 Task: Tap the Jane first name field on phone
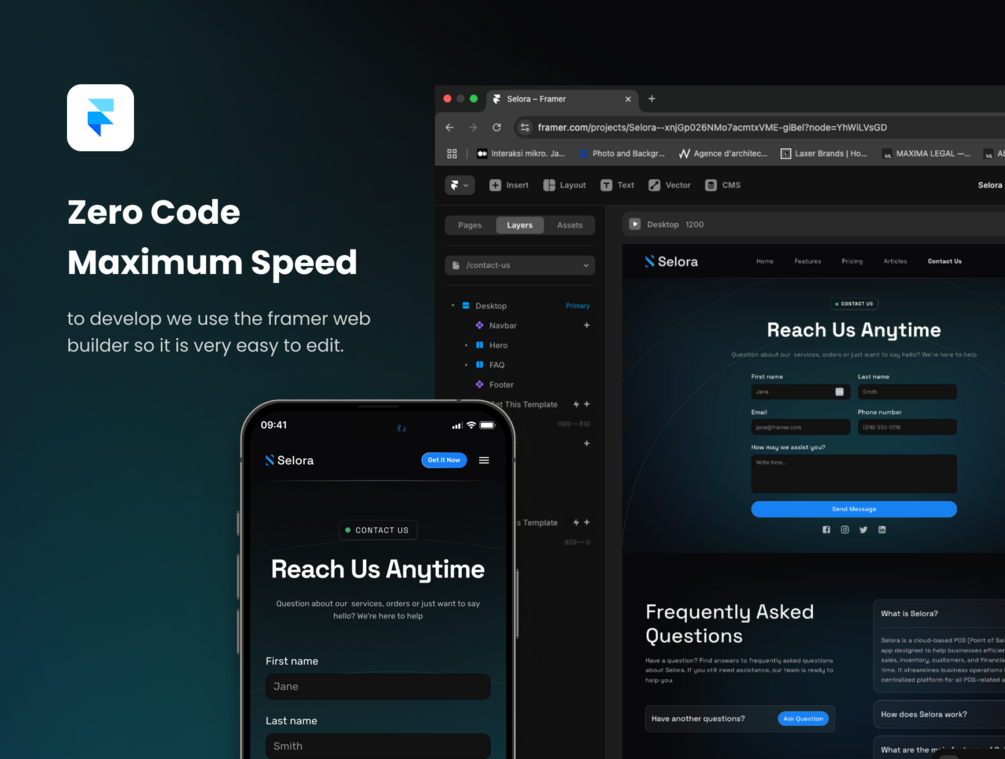[x=378, y=687]
